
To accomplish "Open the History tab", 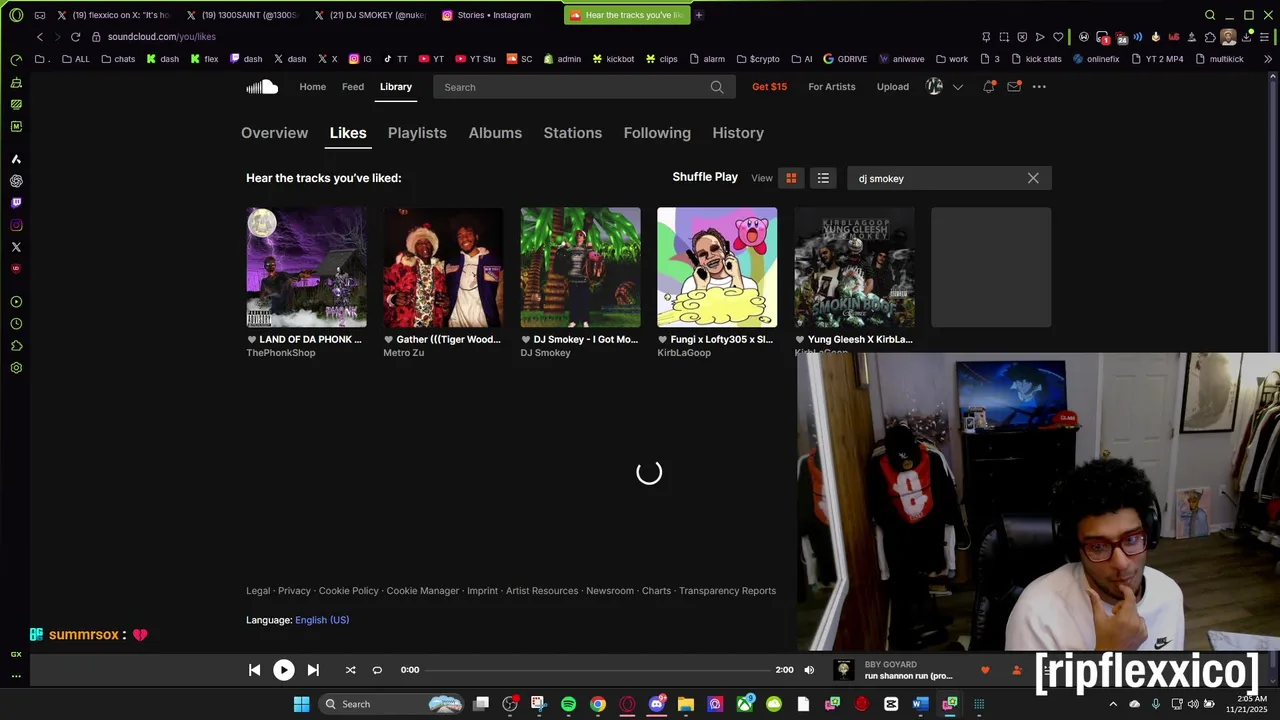I will [738, 133].
